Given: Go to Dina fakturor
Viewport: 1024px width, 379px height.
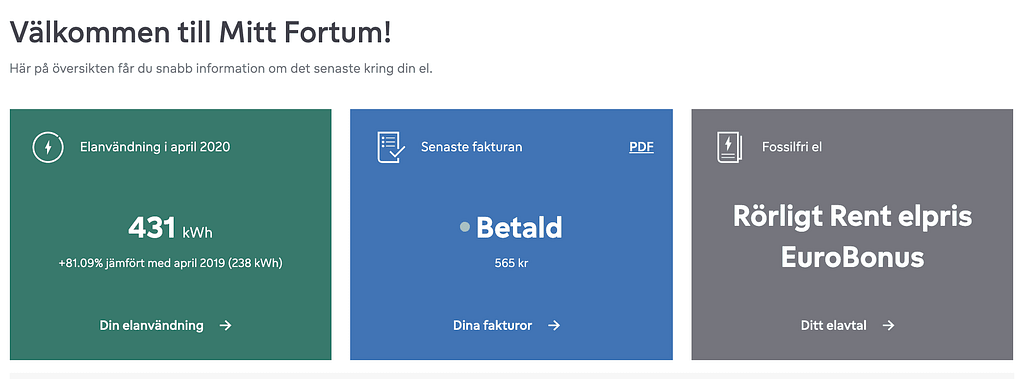Looking at the screenshot, I should (492, 325).
